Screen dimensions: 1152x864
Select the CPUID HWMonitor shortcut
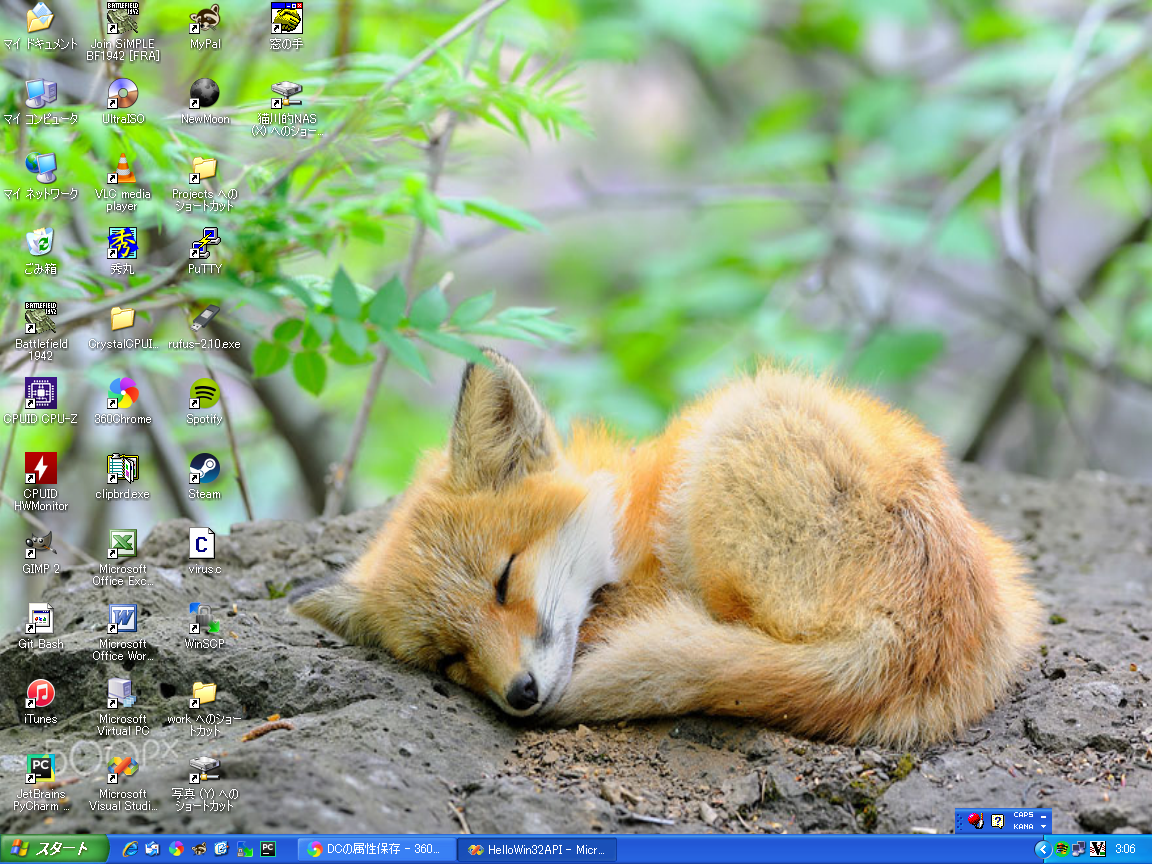pos(40,483)
